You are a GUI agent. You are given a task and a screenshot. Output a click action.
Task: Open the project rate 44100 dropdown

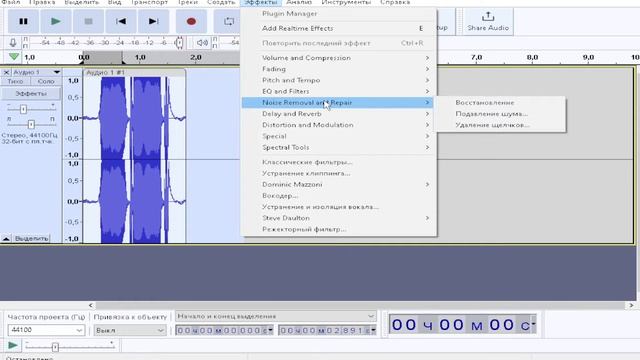tap(46, 330)
